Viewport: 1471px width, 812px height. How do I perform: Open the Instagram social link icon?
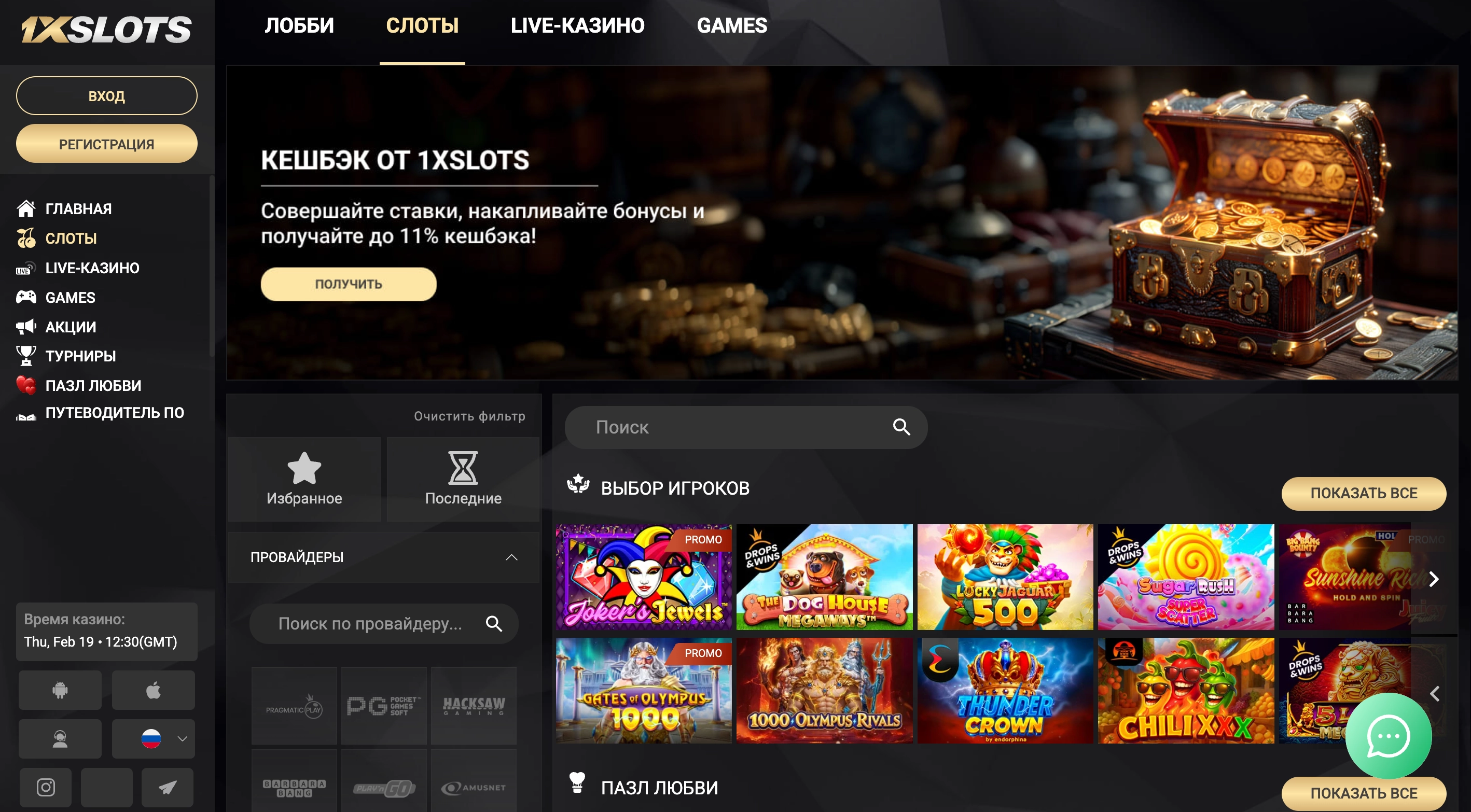pyautogui.click(x=46, y=788)
